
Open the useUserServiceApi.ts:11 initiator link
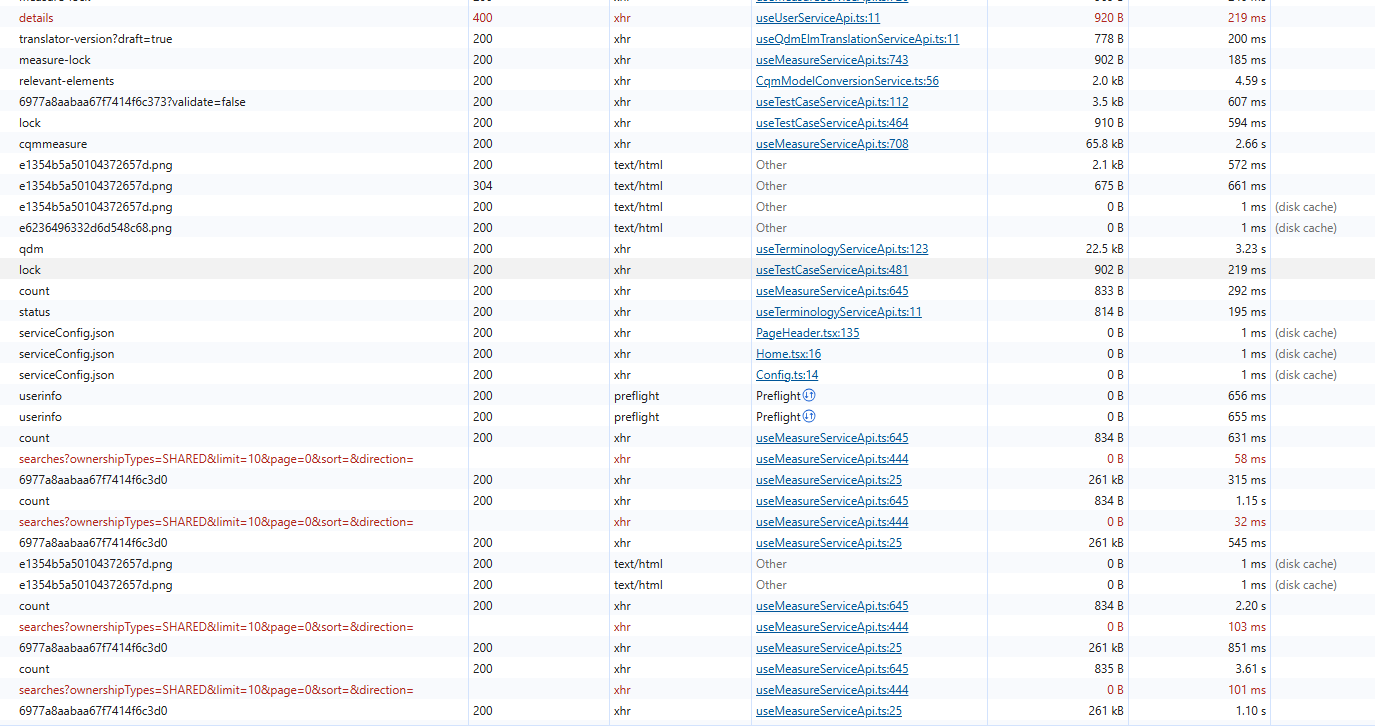817,18
